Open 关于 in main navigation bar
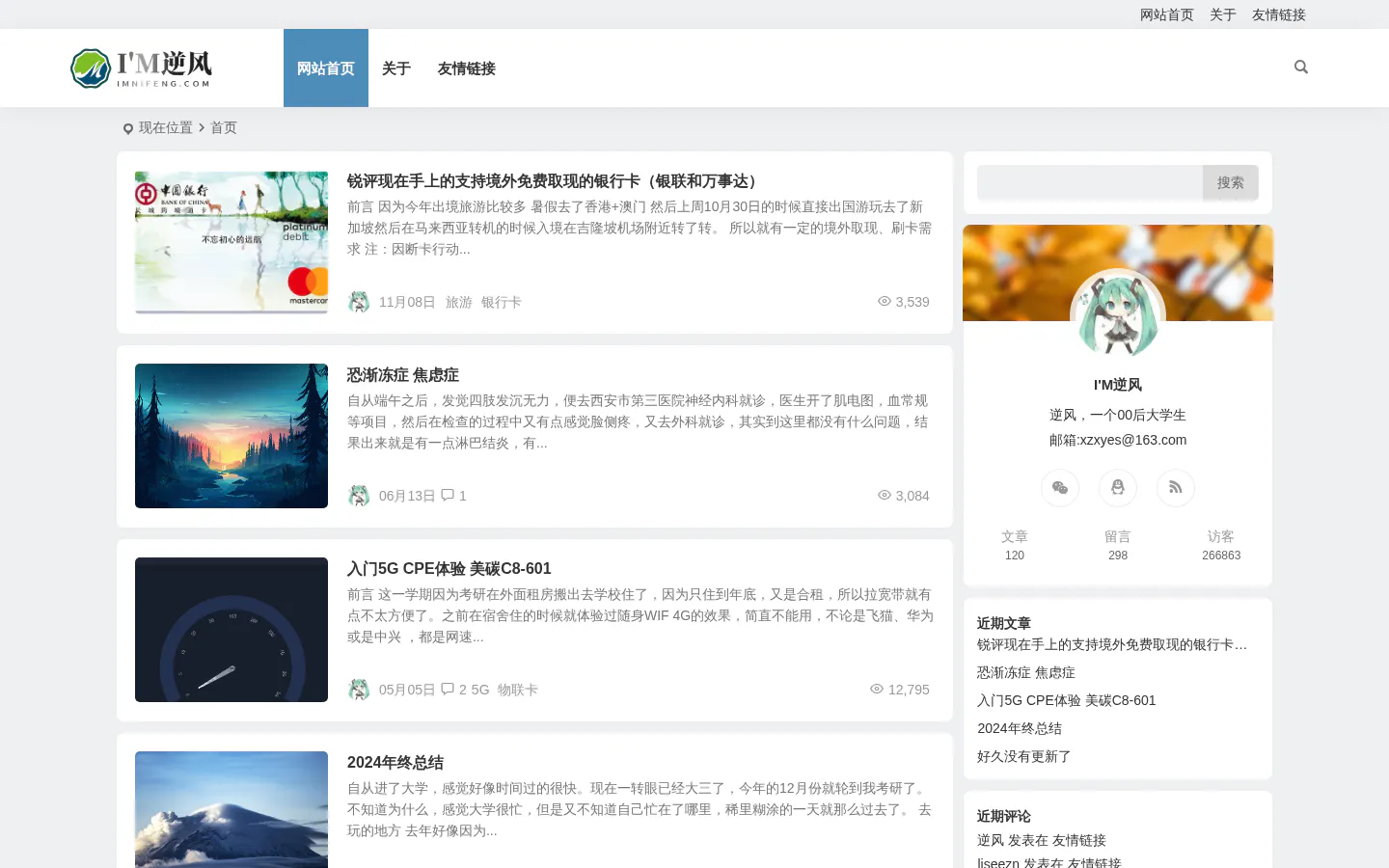 pos(396,68)
